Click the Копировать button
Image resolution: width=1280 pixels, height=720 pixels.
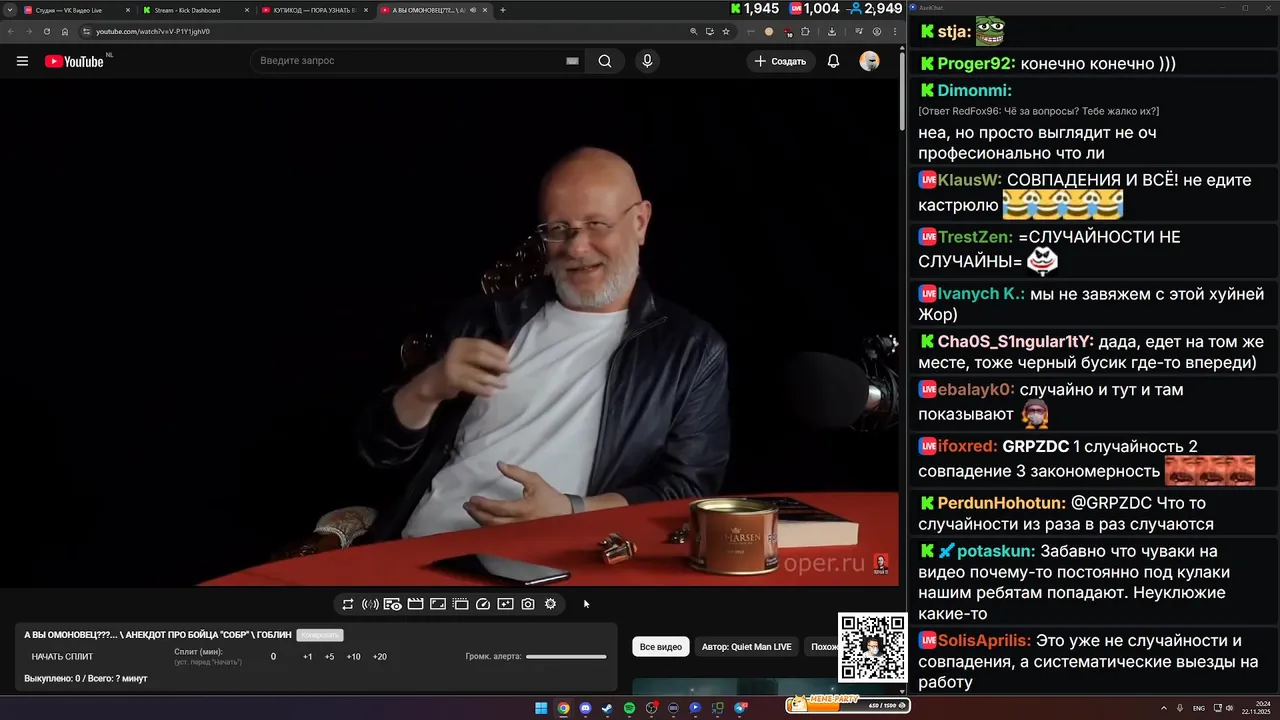click(320, 635)
